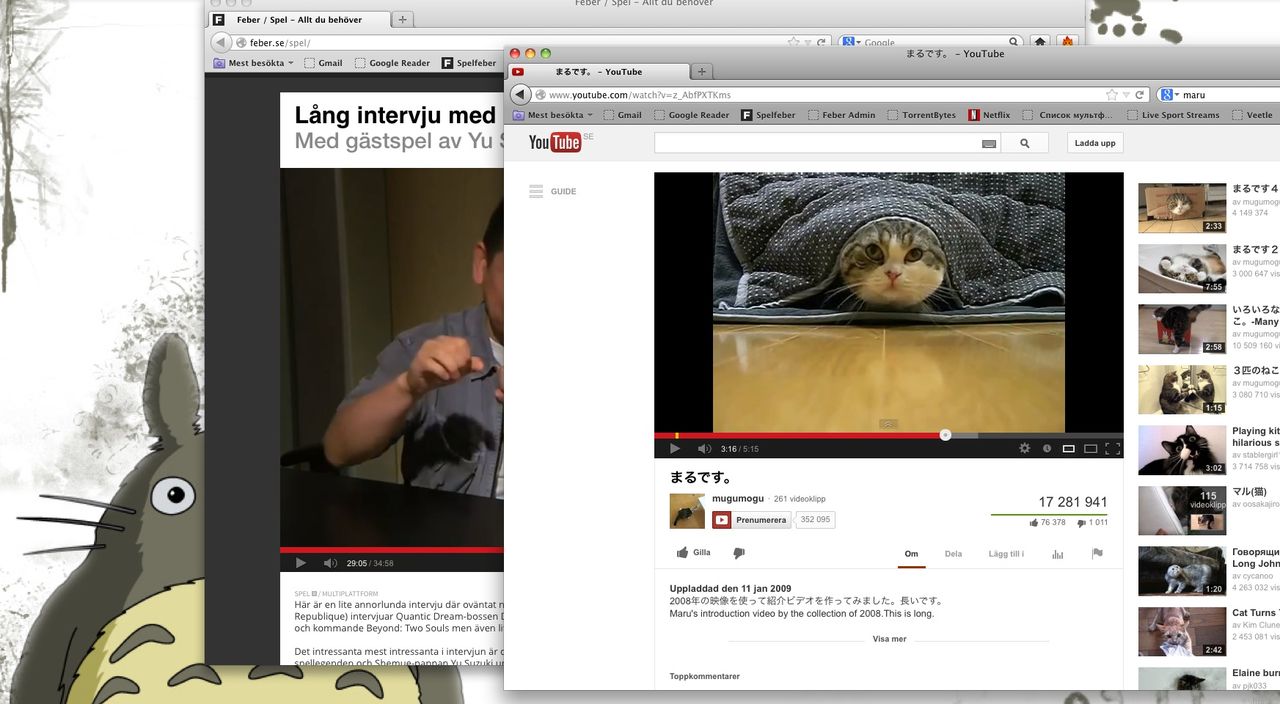This screenshot has width=1280, height=704.
Task: Reload the YouTube page
Action: 1139,95
